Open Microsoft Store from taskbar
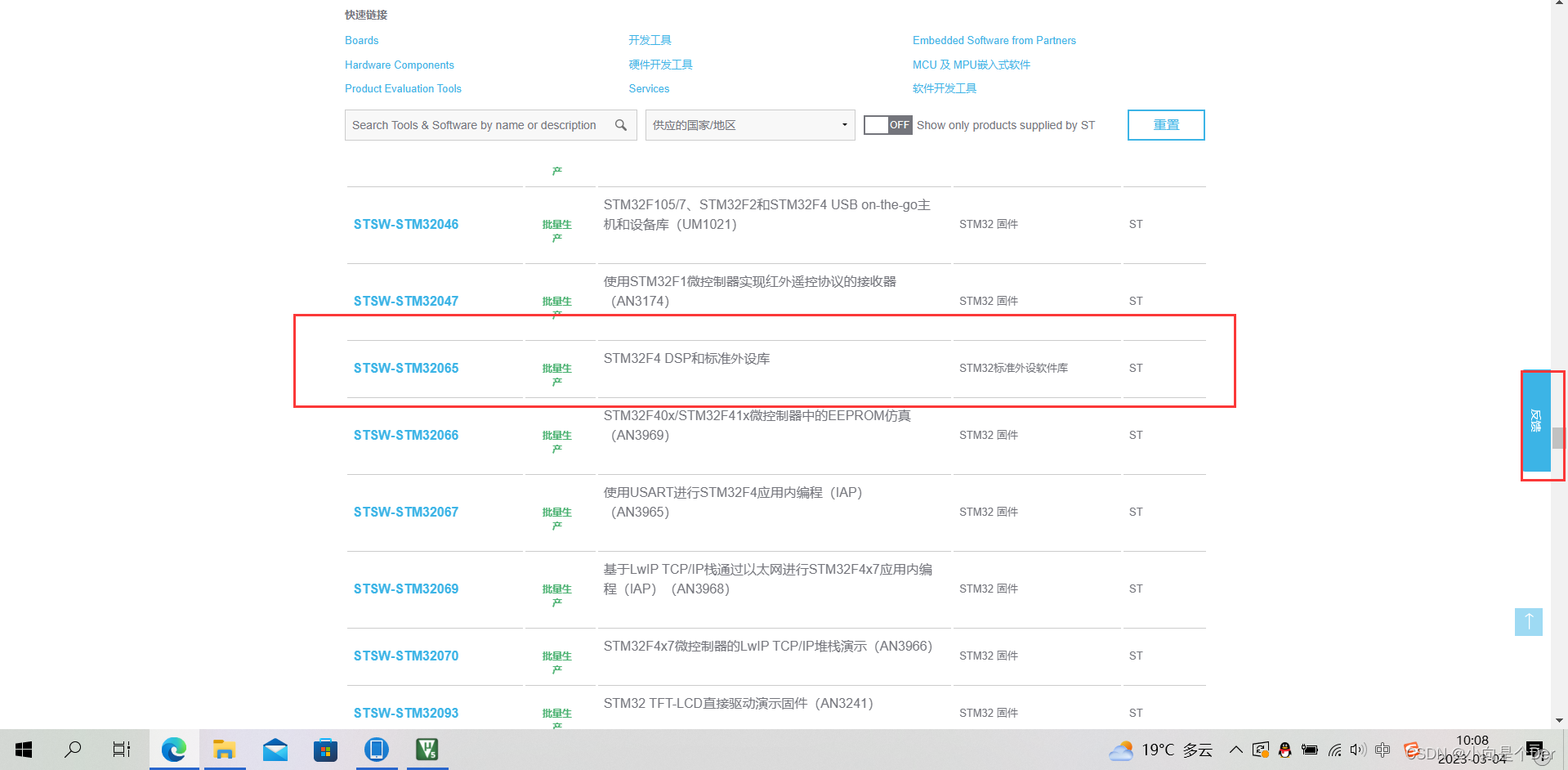Screen dimensions: 1568x770 pyautogui.click(x=325, y=750)
